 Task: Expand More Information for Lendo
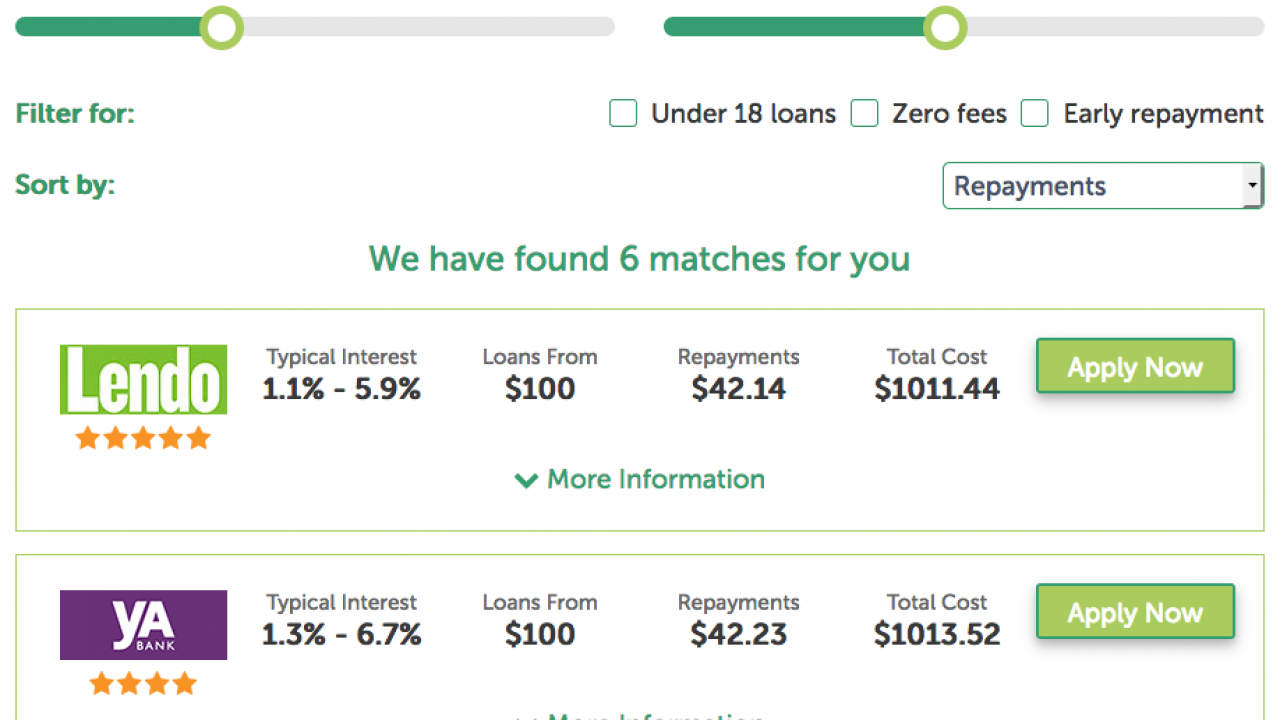pyautogui.click(x=640, y=480)
